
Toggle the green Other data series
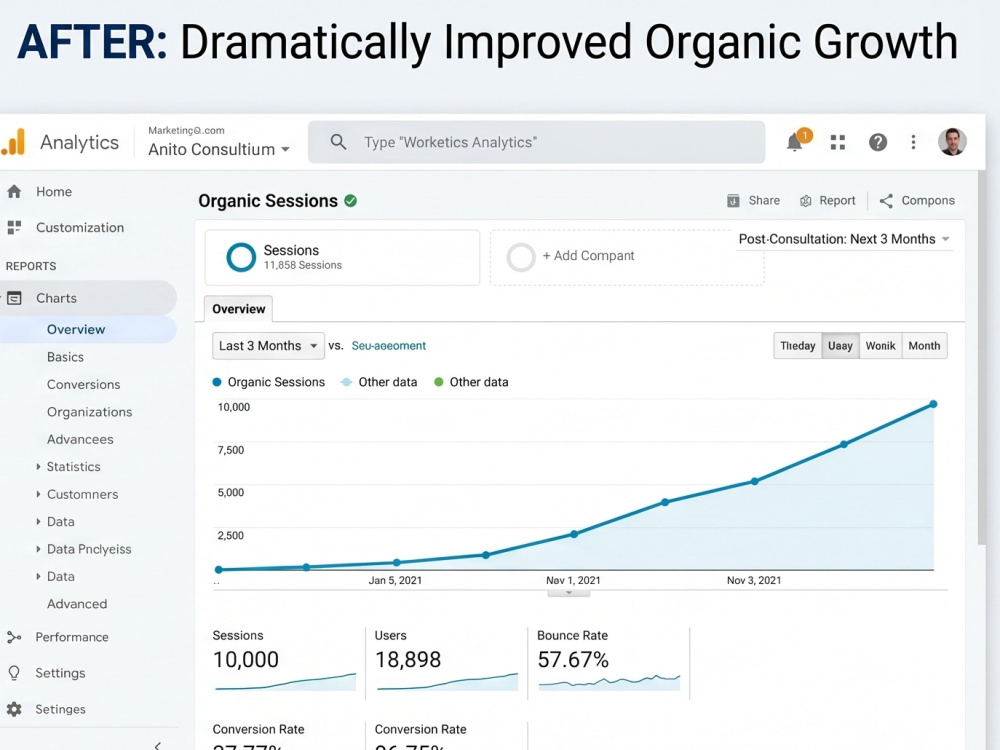pos(471,382)
